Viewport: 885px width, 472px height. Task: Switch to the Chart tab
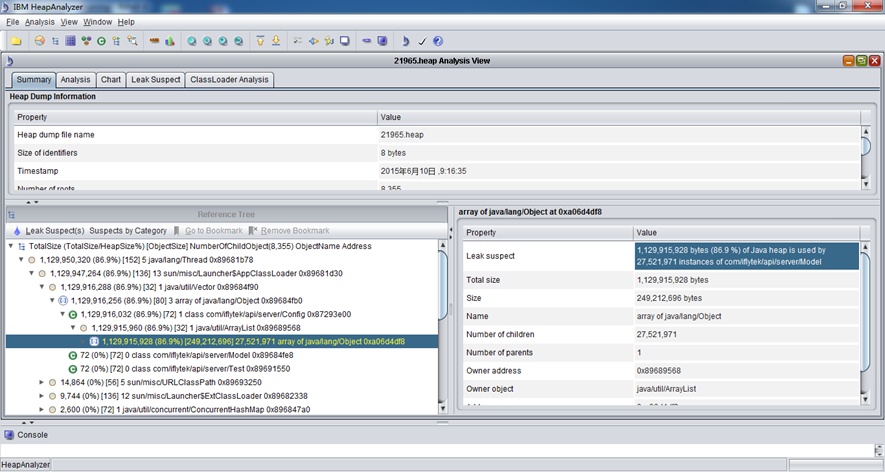[x=111, y=80]
